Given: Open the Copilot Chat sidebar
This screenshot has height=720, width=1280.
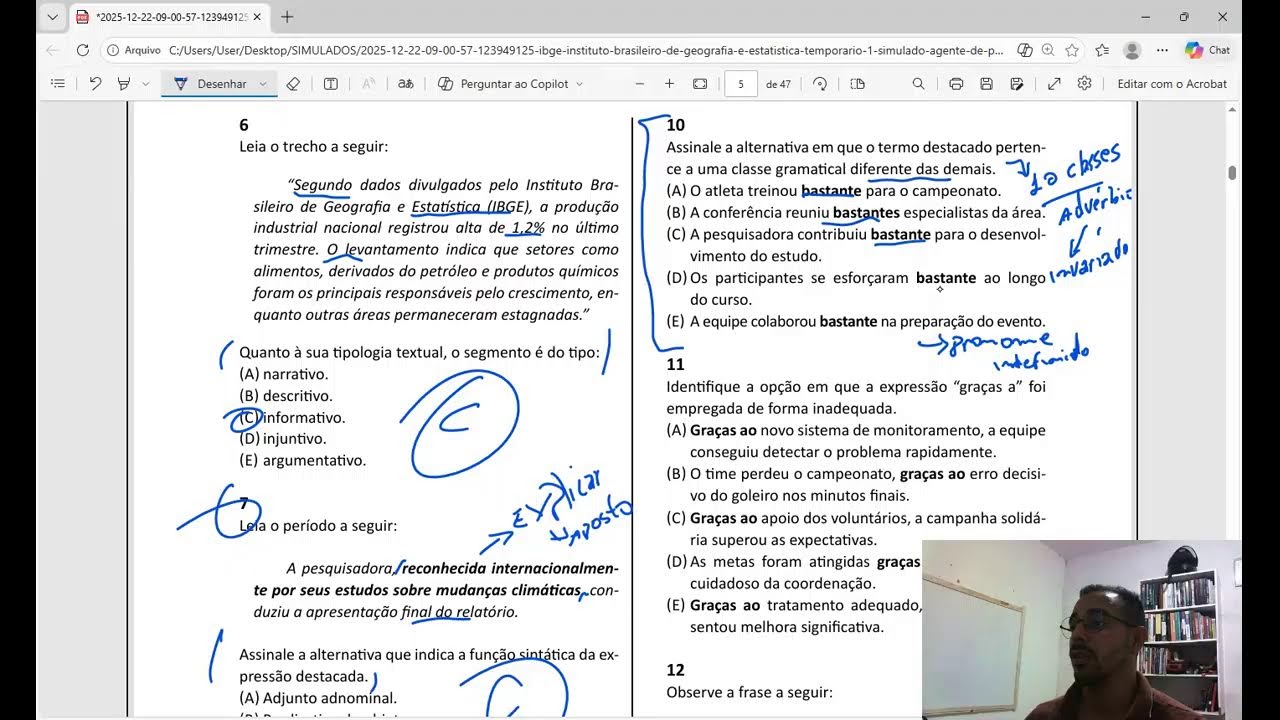Looking at the screenshot, I should click(1207, 50).
